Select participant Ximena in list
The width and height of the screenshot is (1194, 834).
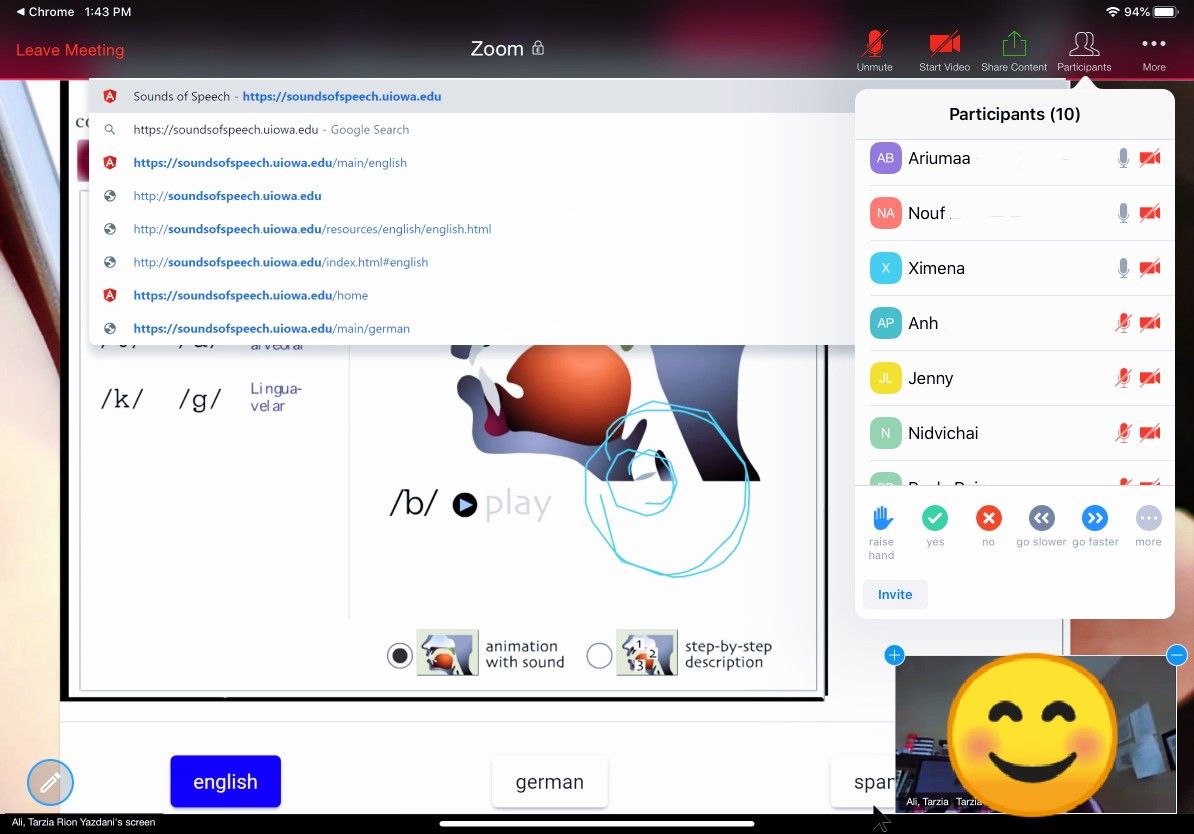(x=1014, y=268)
